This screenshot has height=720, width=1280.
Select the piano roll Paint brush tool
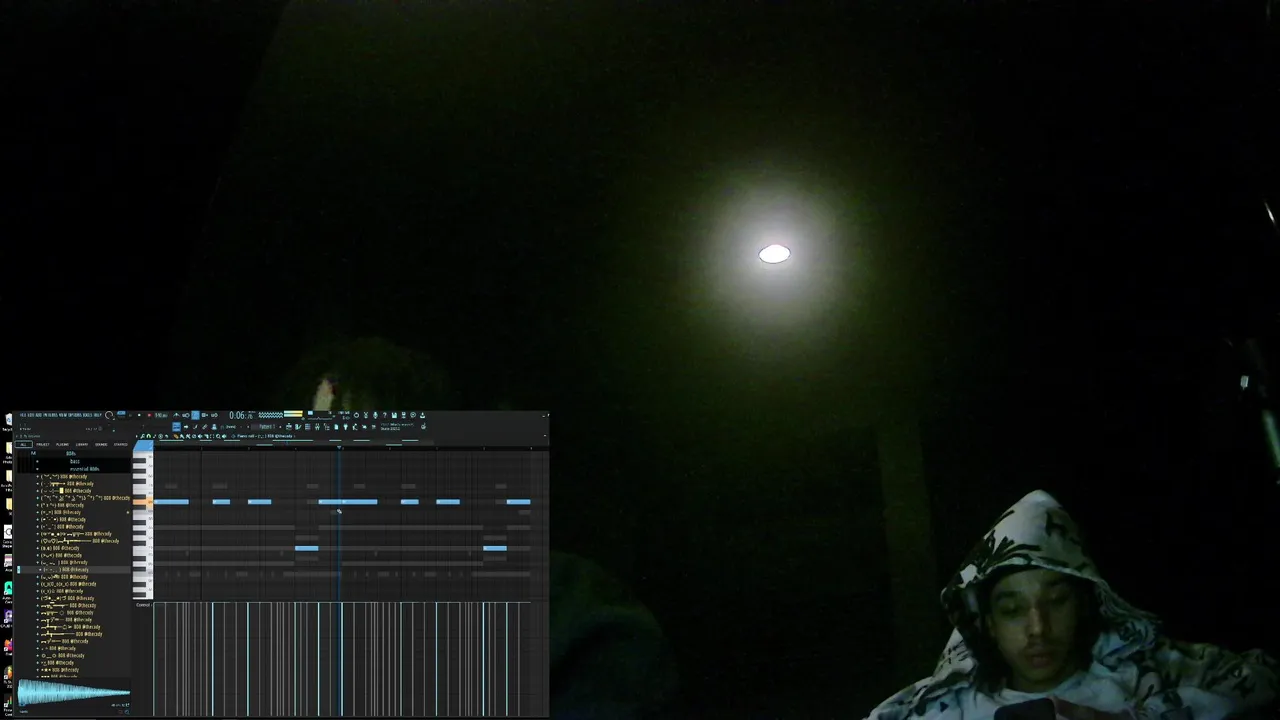pos(182,436)
